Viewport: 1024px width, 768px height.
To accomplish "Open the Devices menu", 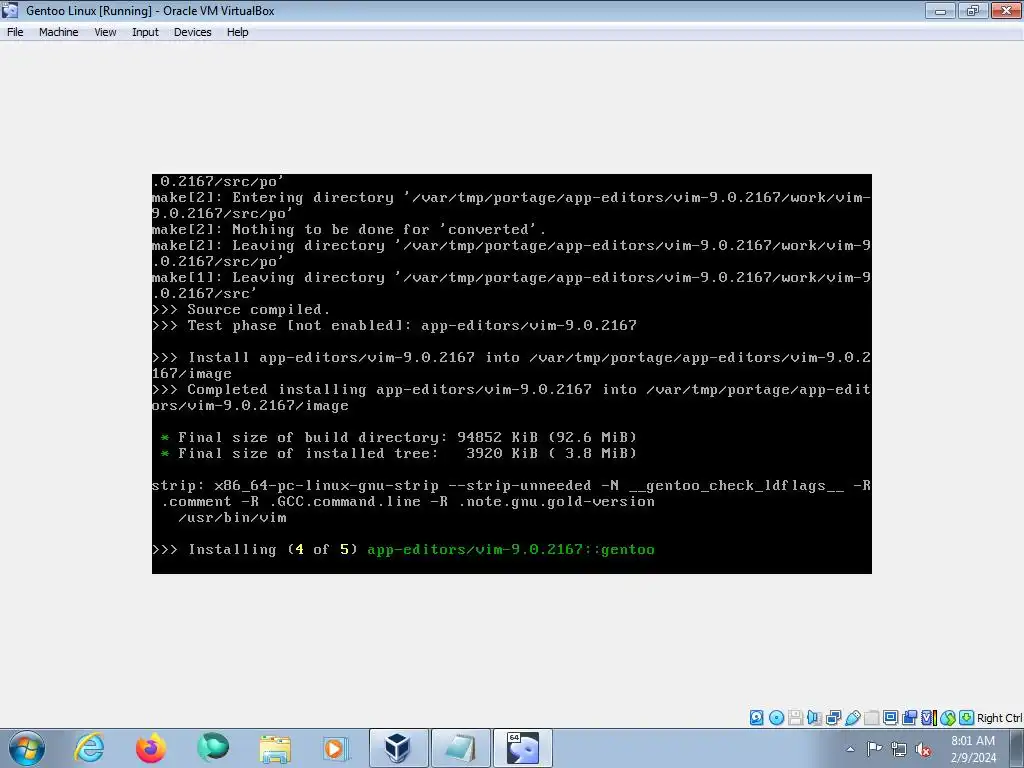I will tap(193, 32).
